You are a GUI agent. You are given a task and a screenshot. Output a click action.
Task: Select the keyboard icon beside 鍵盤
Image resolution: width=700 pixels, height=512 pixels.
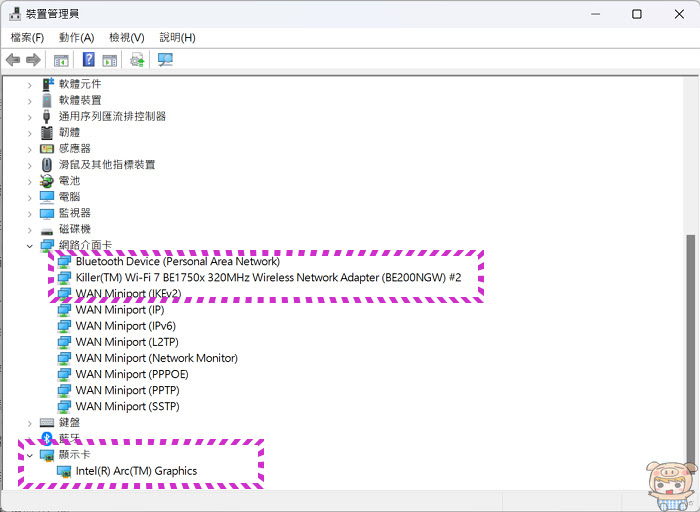47,422
